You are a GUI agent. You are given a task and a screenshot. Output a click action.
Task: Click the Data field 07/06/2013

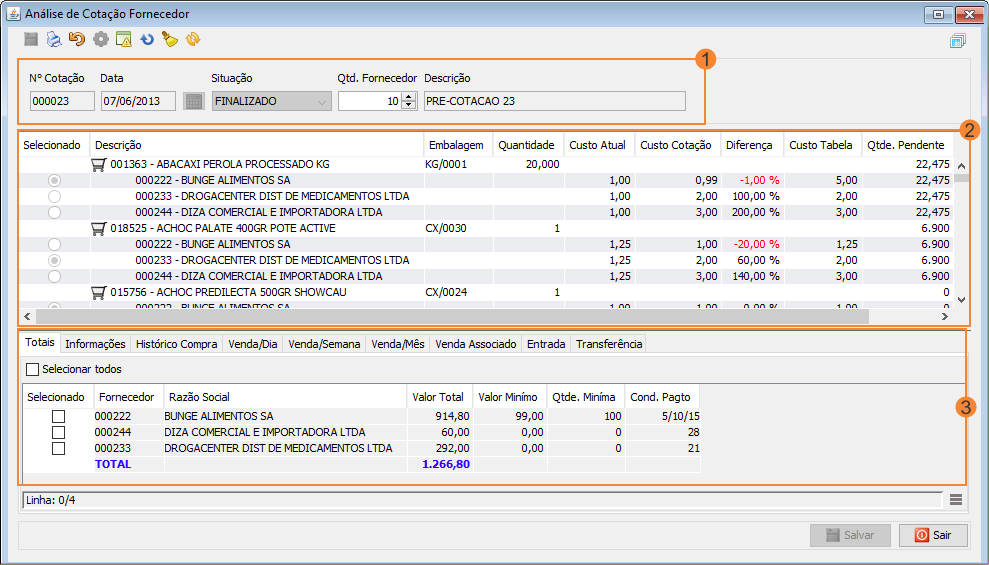point(138,101)
